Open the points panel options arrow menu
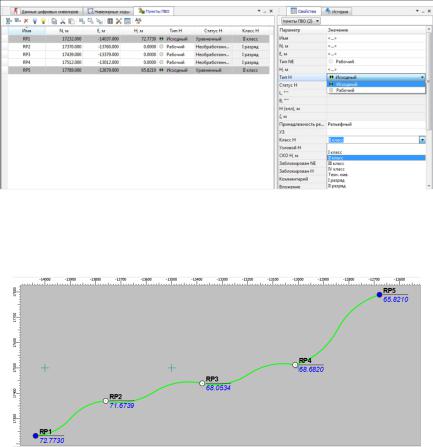433x447 pixels. [x=259, y=11]
